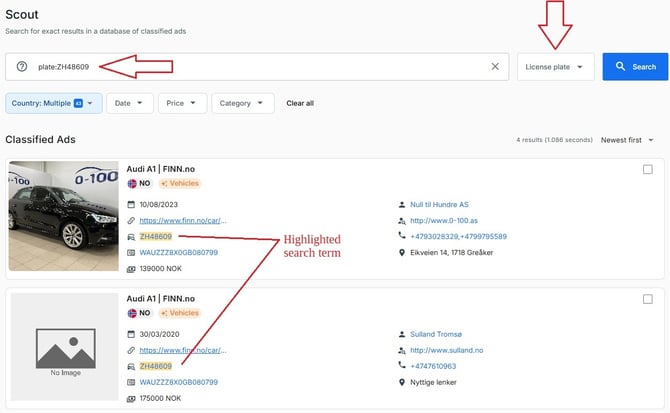The width and height of the screenshot is (670, 413).
Task: Open the finn.no link in the 10/08/2023 ad
Action: point(183,221)
